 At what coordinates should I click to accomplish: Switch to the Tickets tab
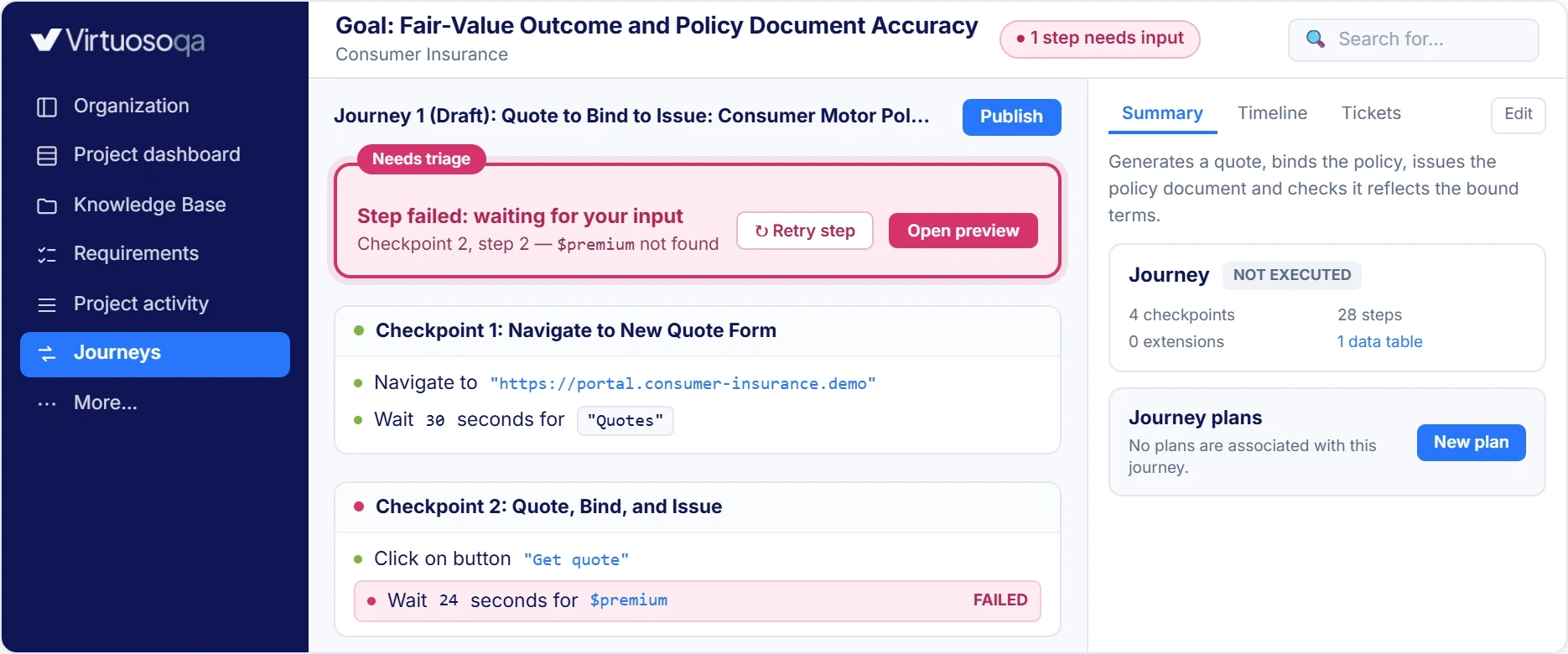coord(1371,113)
